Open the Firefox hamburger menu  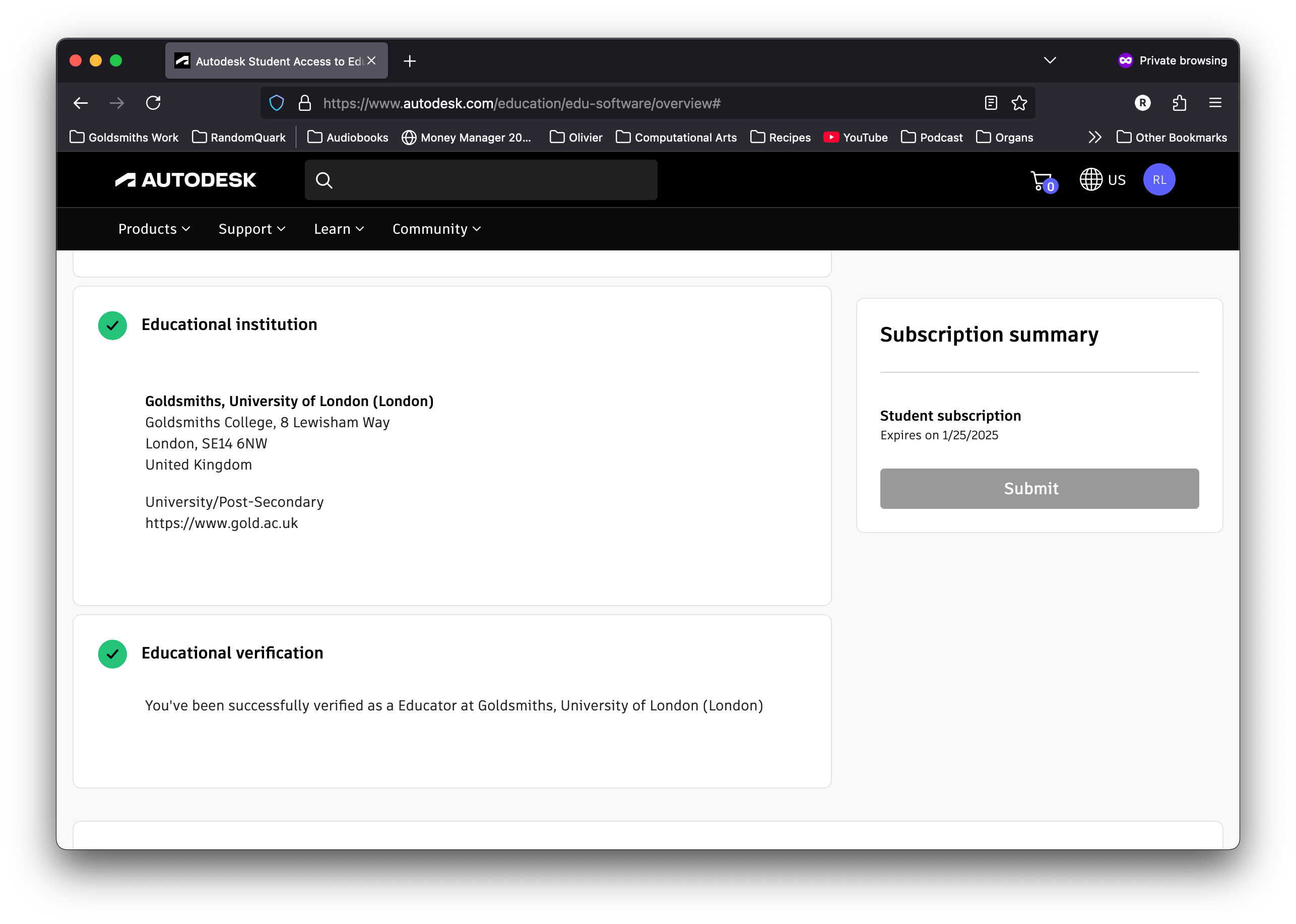(x=1215, y=103)
